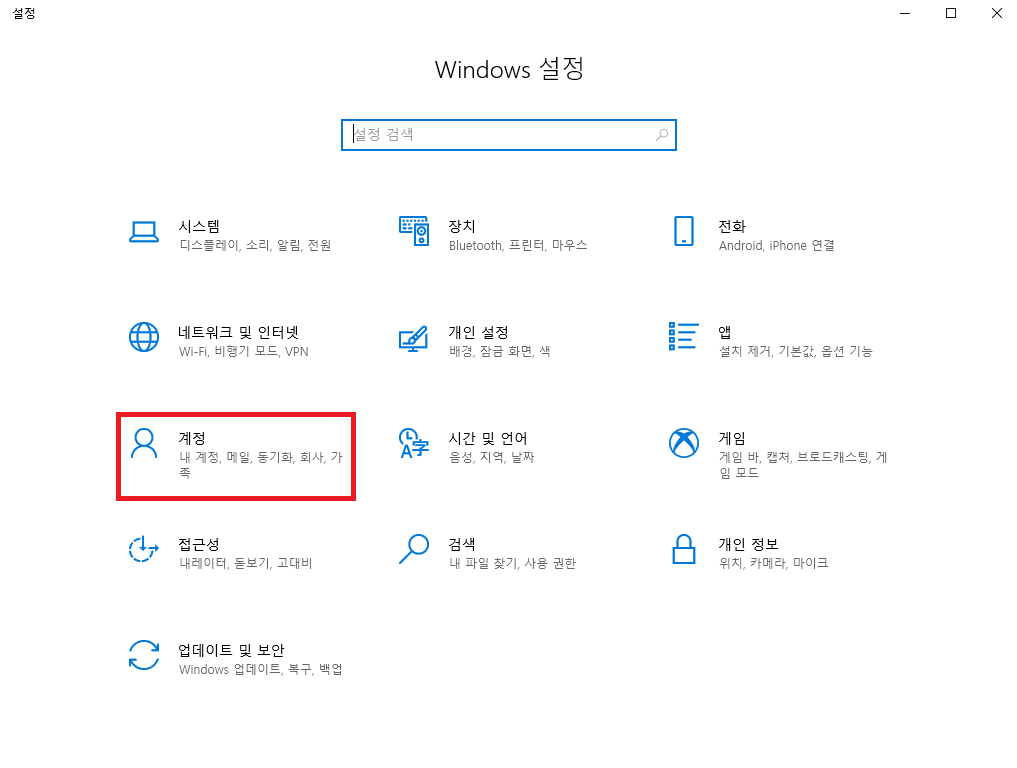
Task: Open 네트워크 및 인터넷 title link
Action: click(239, 332)
